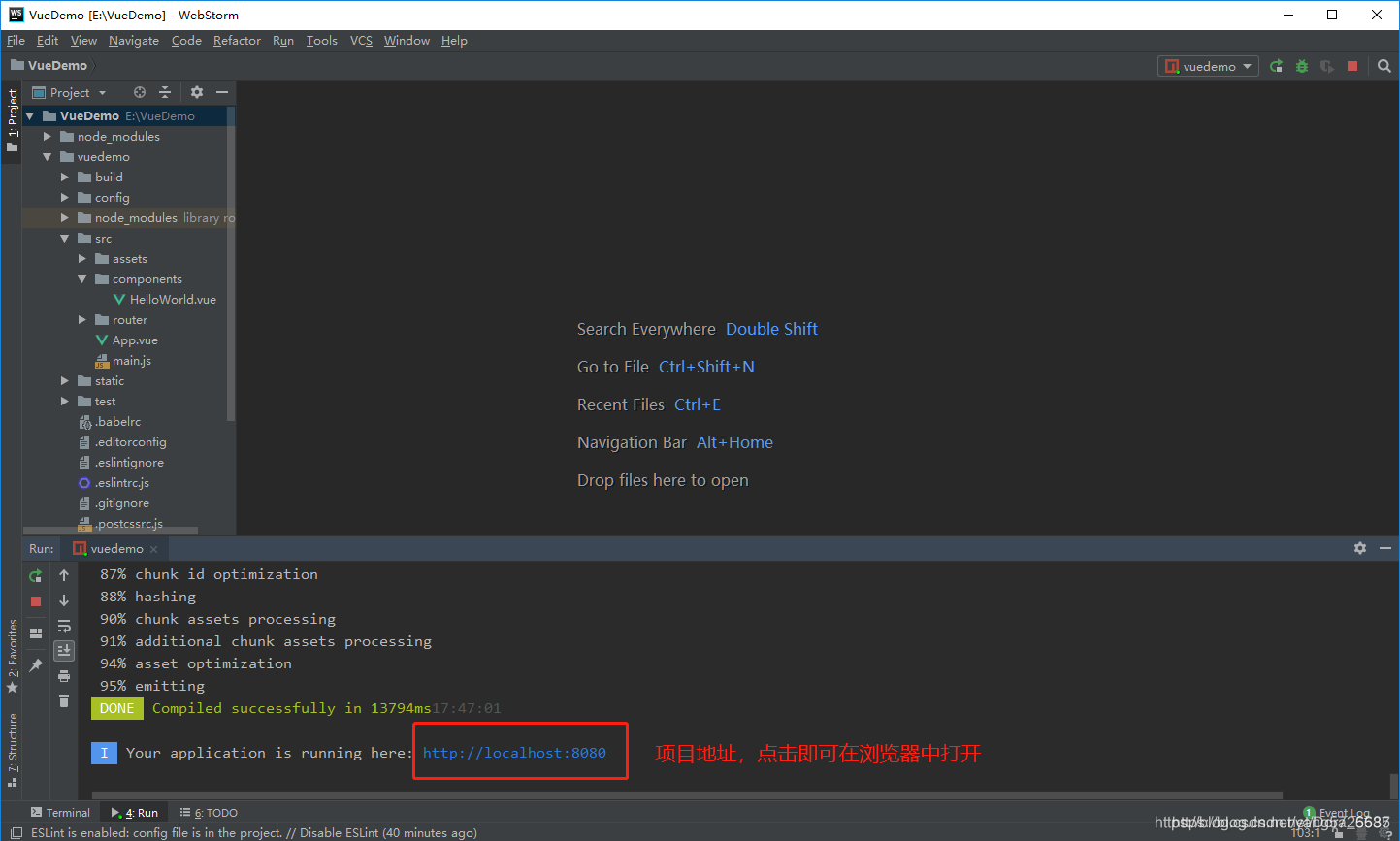Click the print icon in Run panel
The width and height of the screenshot is (1400, 841).
[x=64, y=675]
